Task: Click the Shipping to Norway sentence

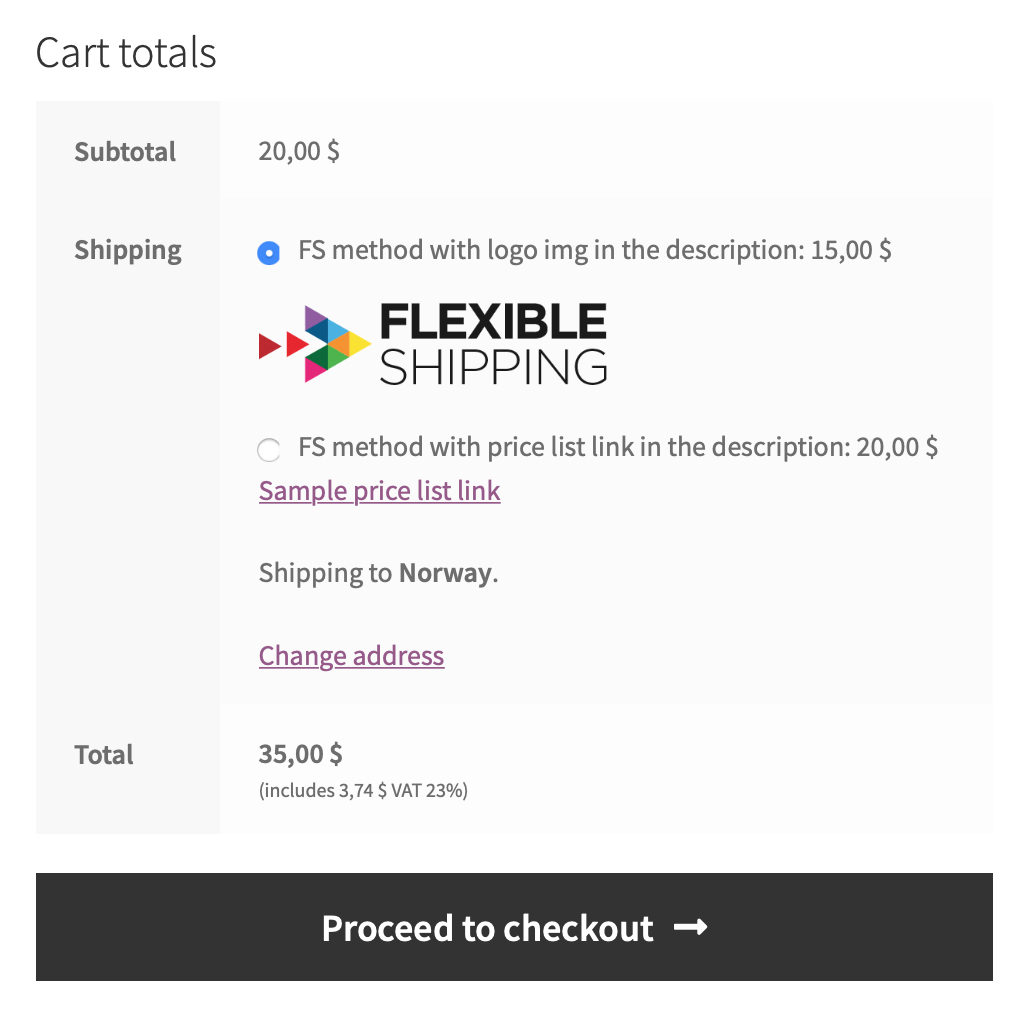Action: (x=377, y=572)
